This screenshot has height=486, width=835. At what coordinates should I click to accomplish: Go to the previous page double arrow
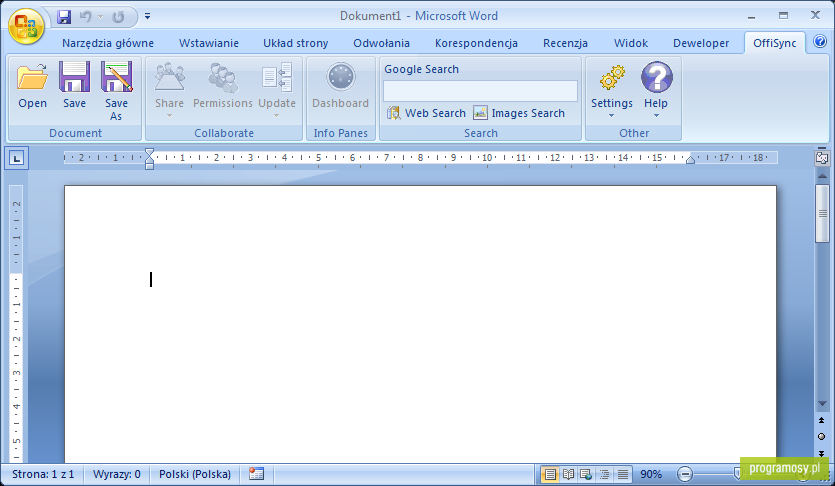(822, 421)
